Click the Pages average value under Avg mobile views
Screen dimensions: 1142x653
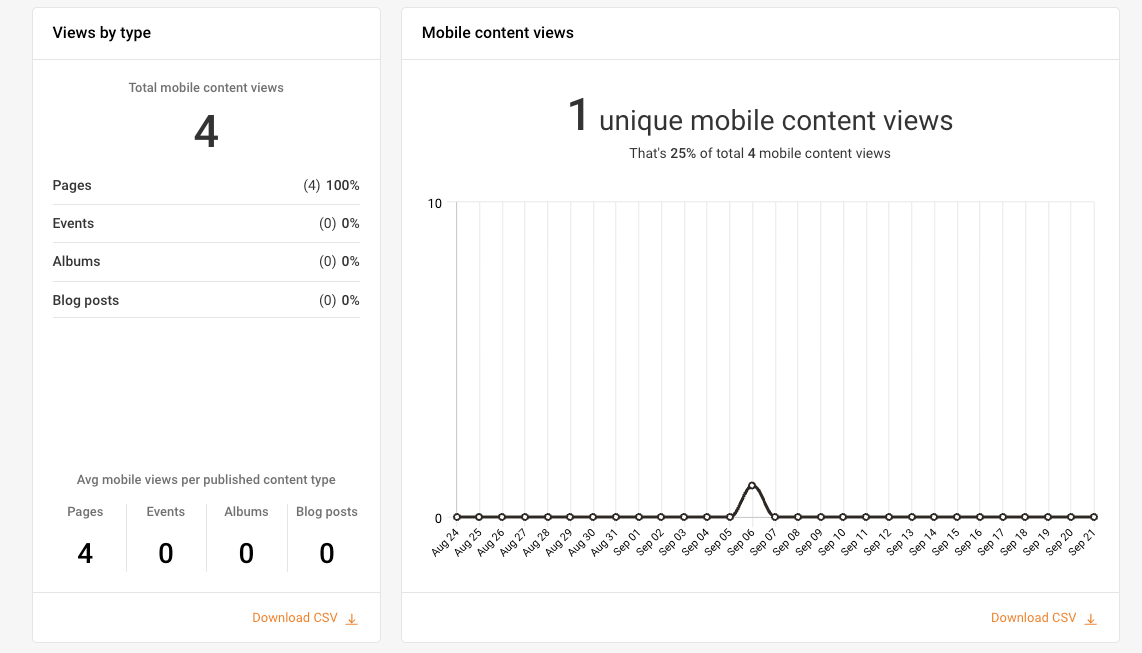tap(85, 552)
